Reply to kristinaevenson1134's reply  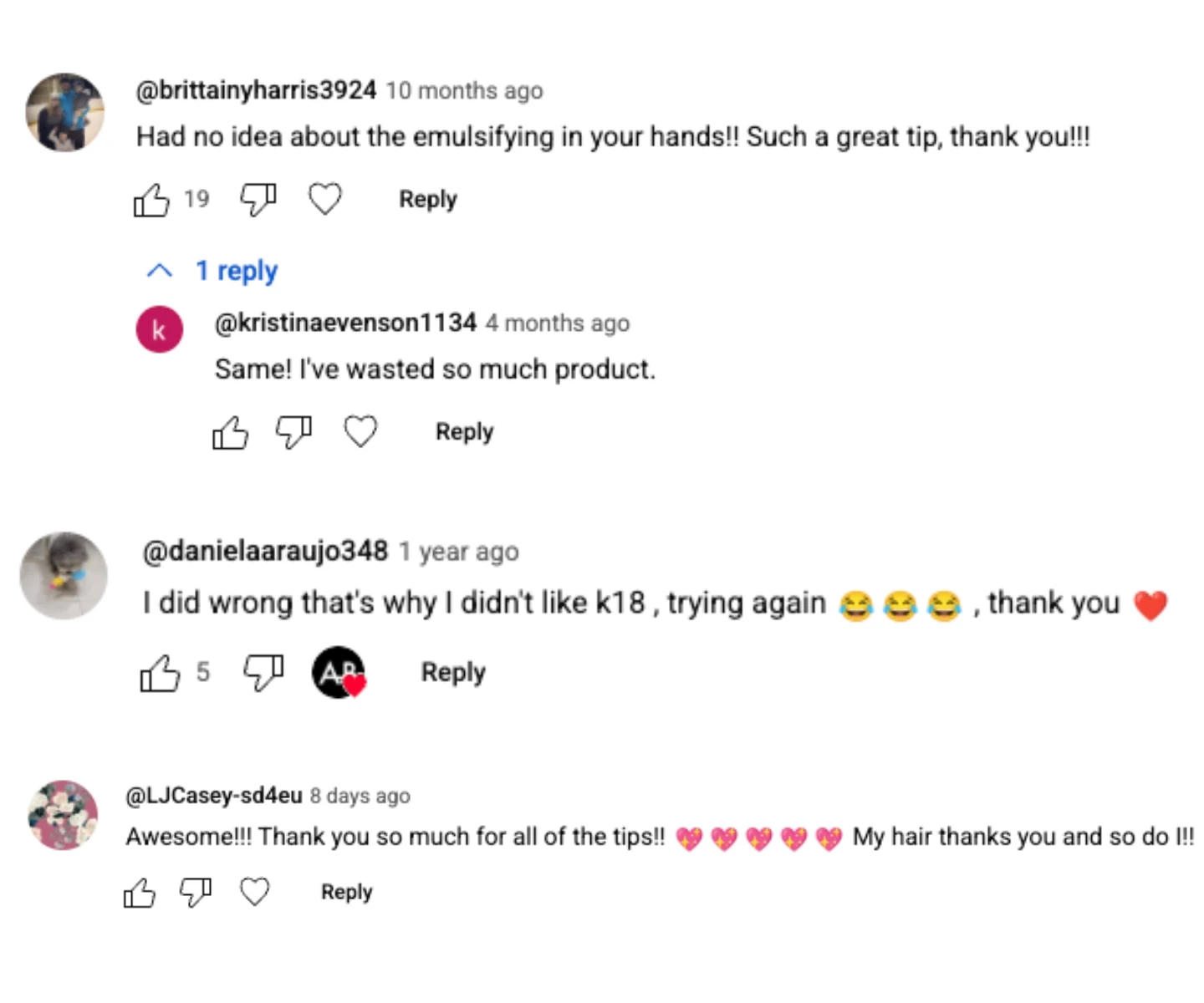tap(465, 431)
